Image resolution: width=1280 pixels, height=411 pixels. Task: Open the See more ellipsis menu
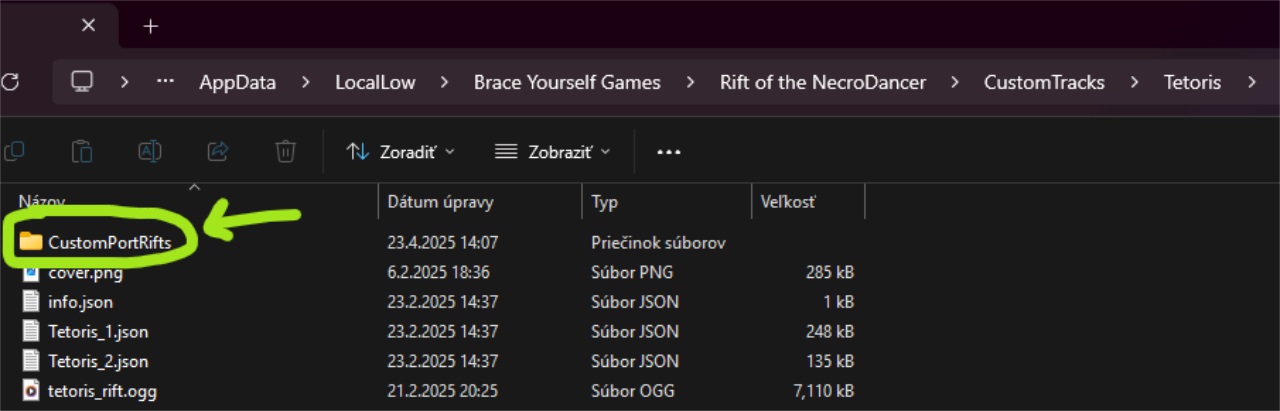(668, 152)
